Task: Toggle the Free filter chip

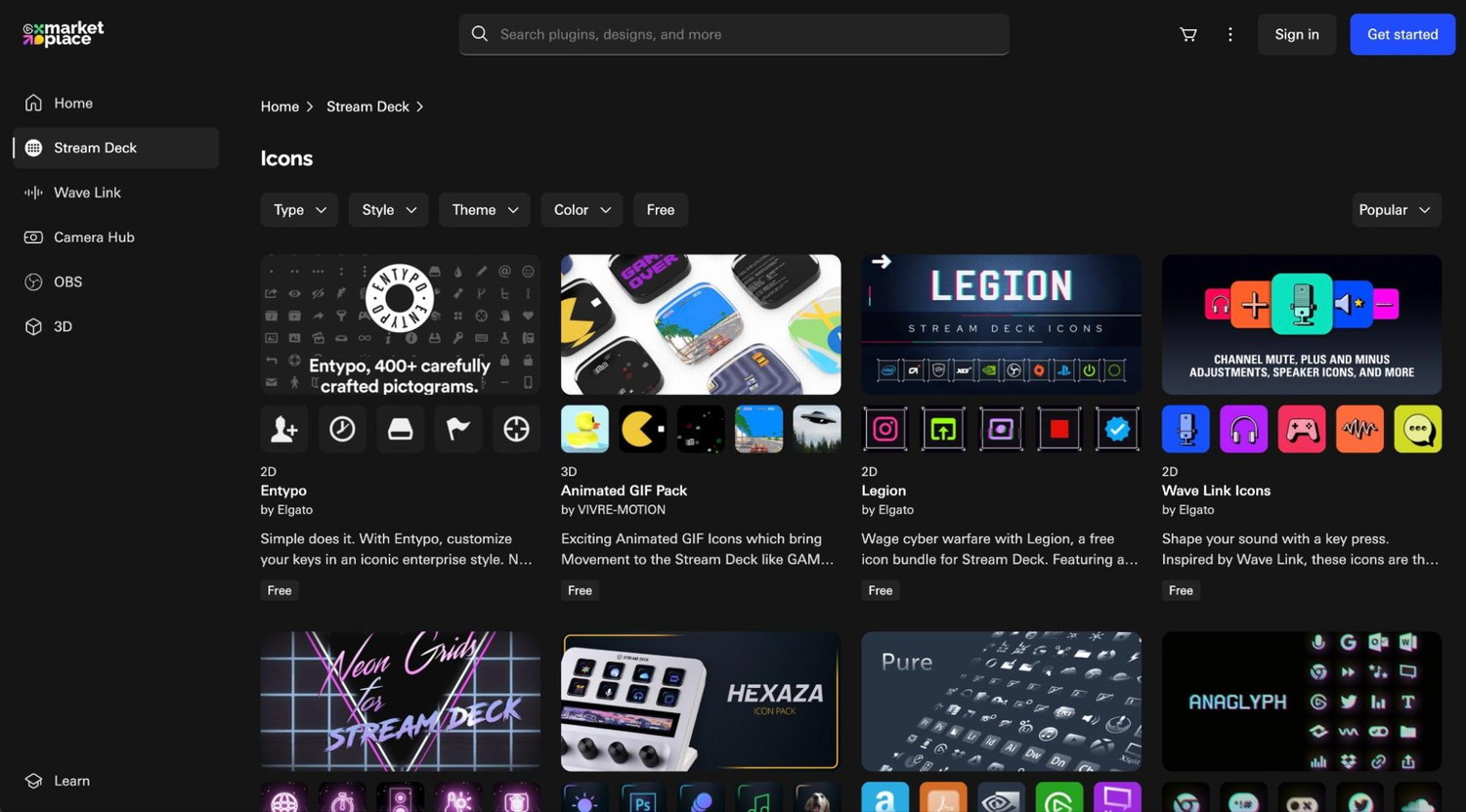Action: pos(660,210)
